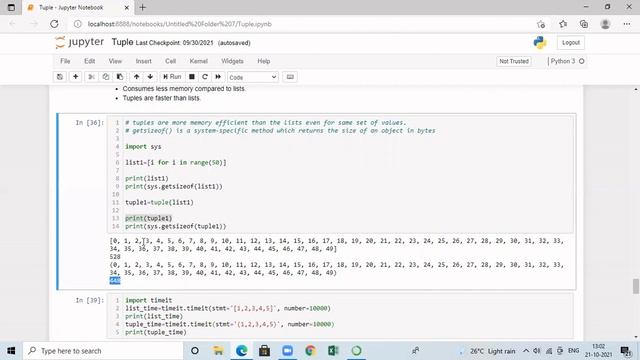Open Microsoft Edge from the taskbar
Viewport: 640px width, 360px height.
[x=242, y=351]
